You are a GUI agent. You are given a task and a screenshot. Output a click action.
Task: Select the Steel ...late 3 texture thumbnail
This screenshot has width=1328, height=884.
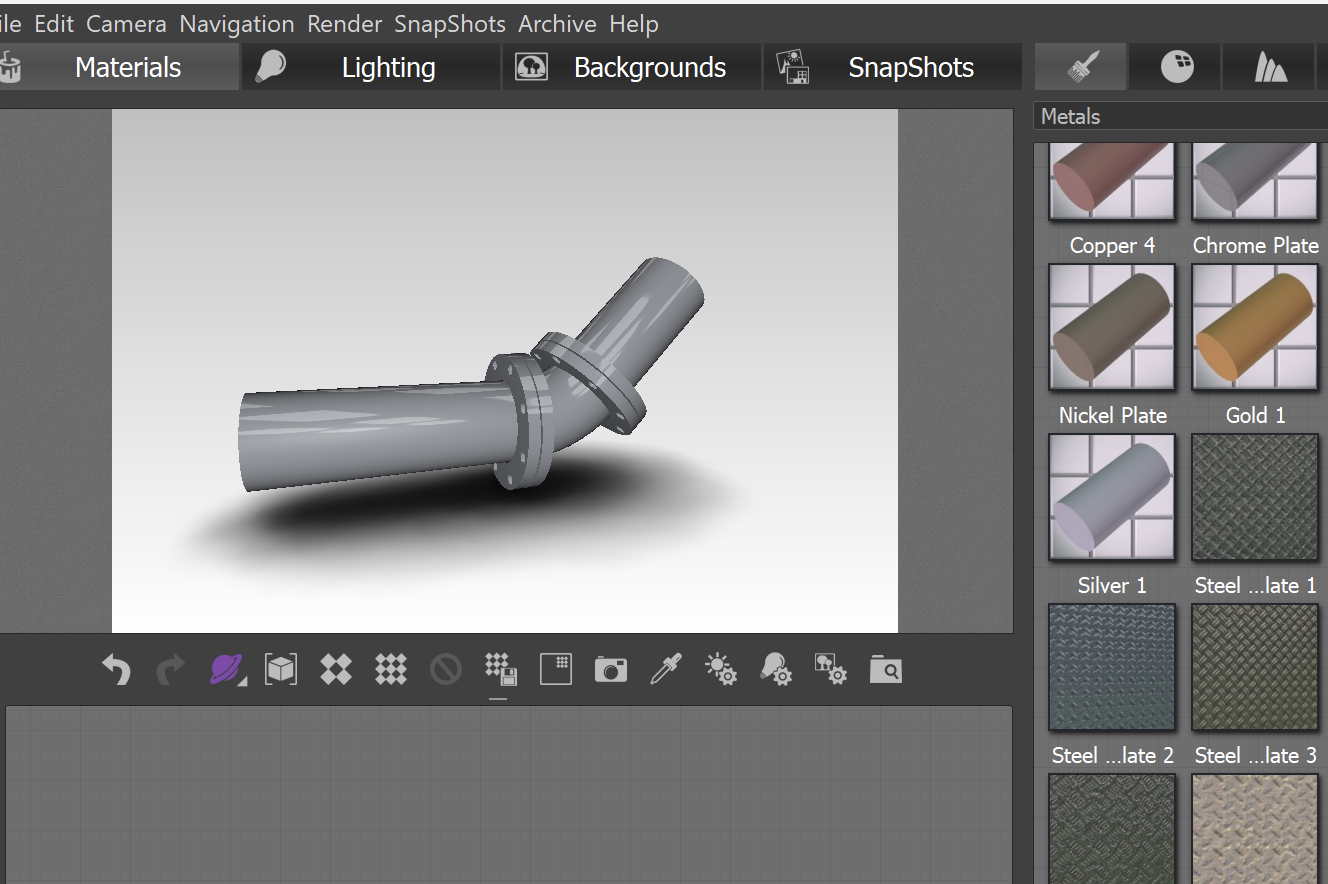1255,667
